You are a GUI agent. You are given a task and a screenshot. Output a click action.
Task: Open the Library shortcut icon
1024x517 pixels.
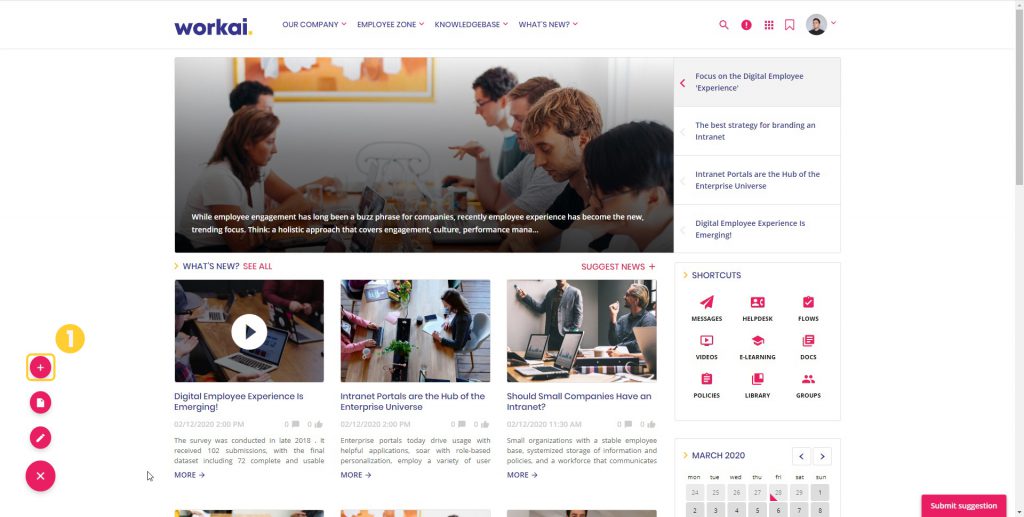758,379
